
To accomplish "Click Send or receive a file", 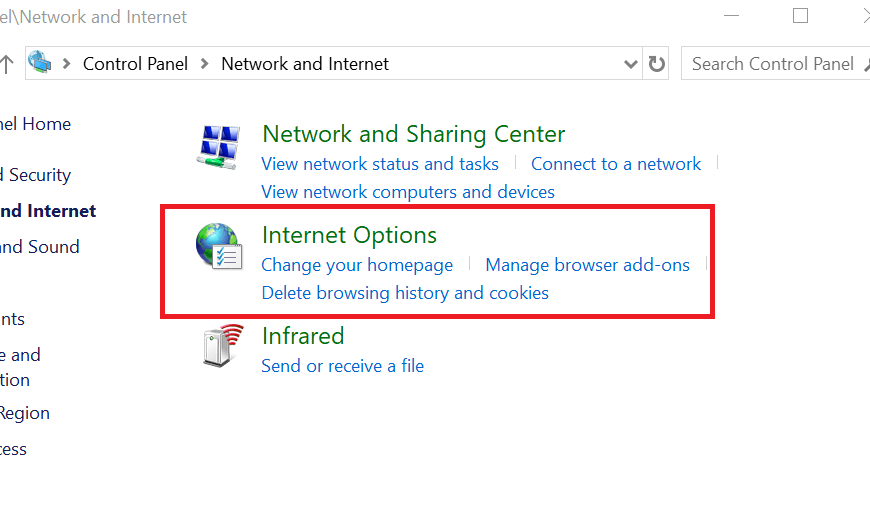I will (343, 366).
